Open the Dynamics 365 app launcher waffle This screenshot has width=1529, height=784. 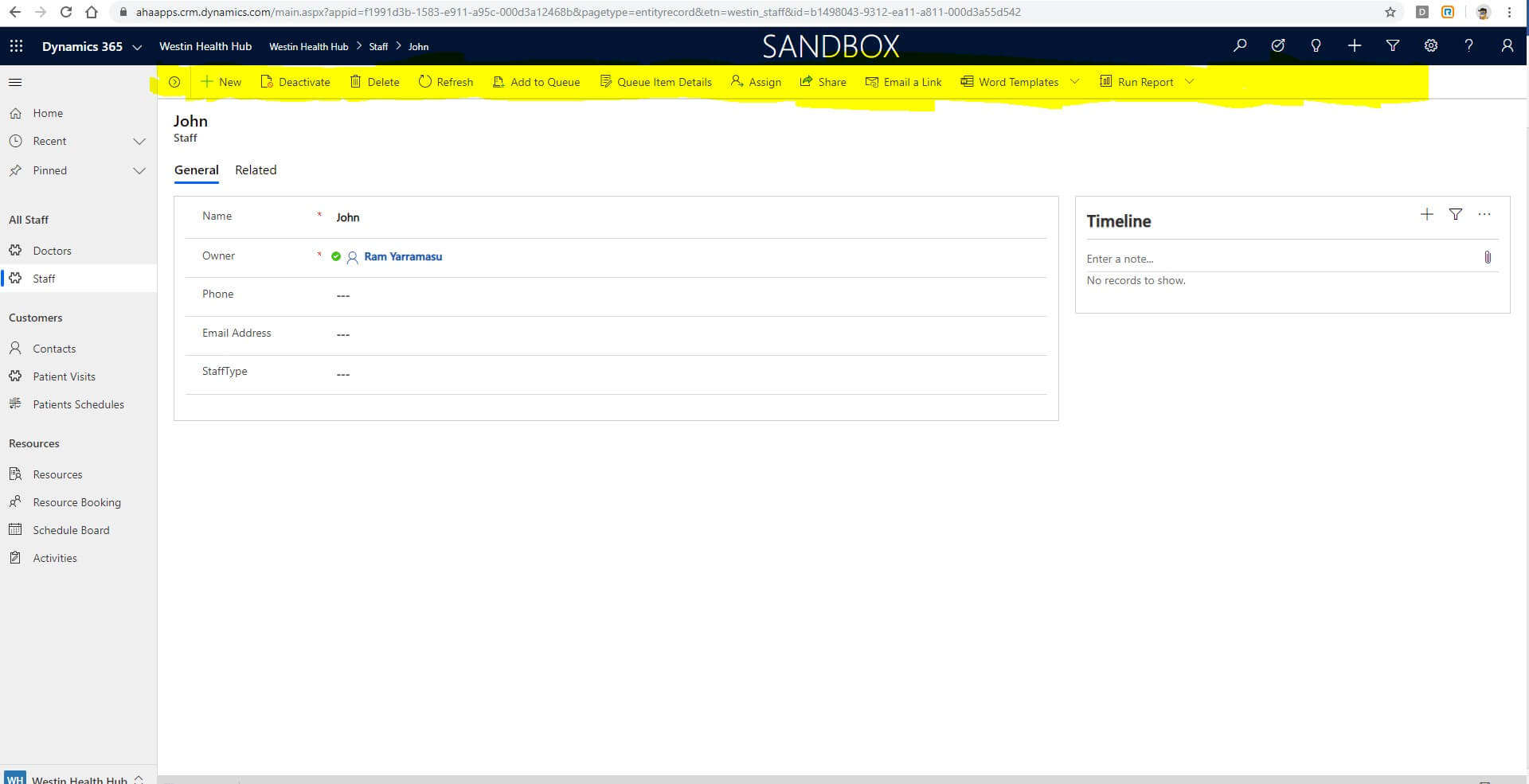point(16,46)
